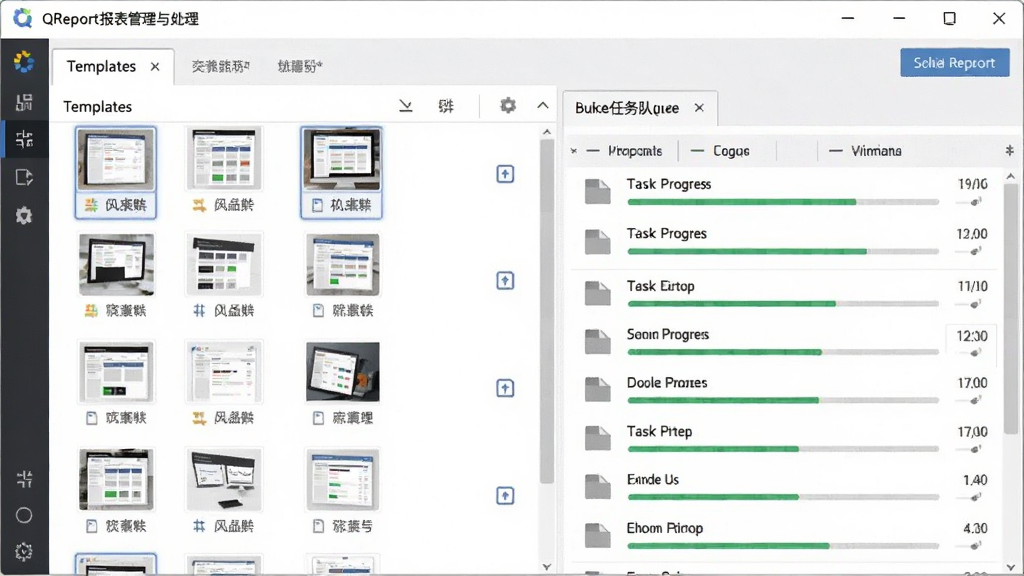This screenshot has height=576, width=1024.
Task: Select the highlighted templates icon in the sidebar
Action: point(24,139)
